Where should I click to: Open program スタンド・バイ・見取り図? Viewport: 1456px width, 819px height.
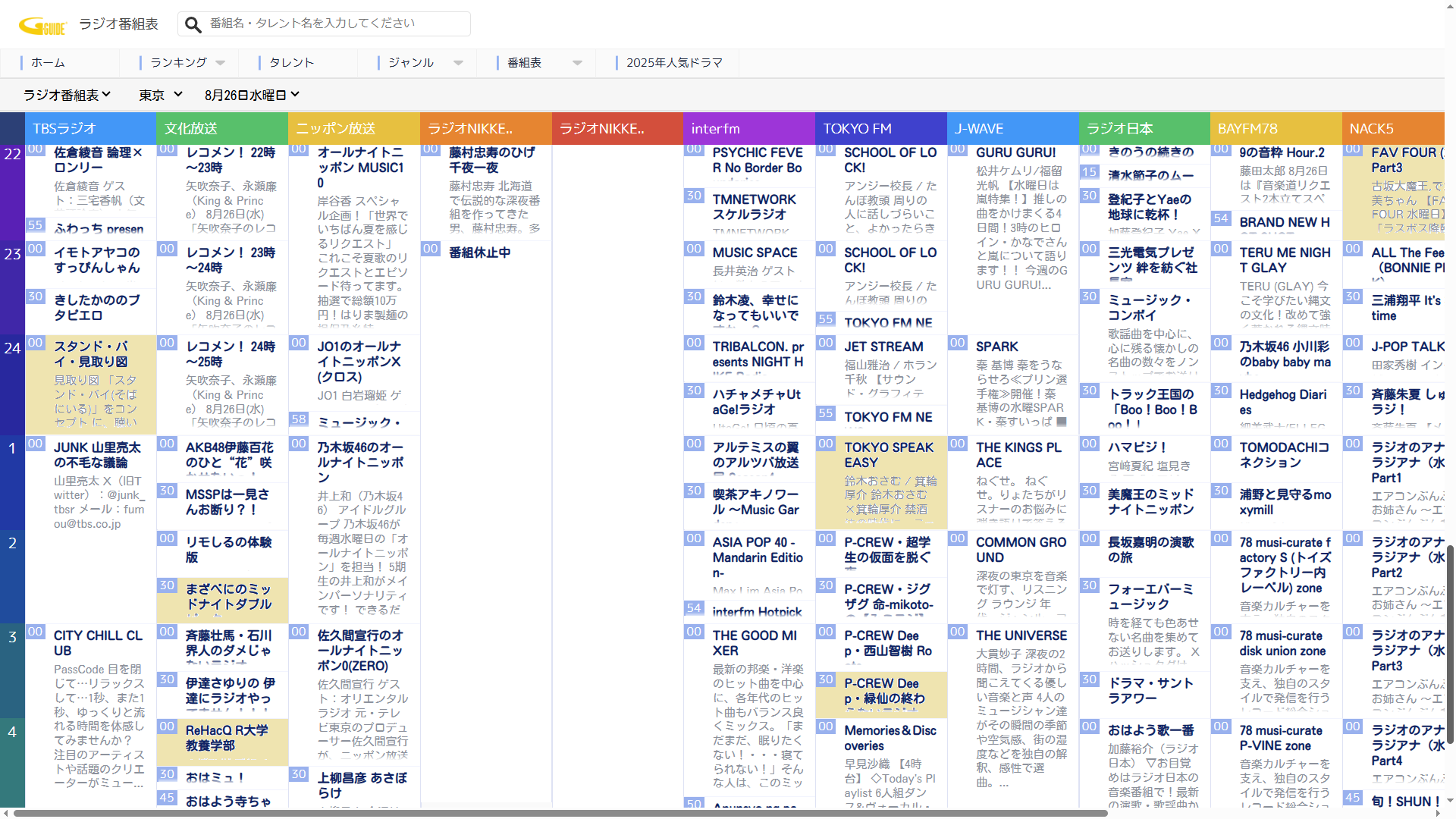coord(91,354)
